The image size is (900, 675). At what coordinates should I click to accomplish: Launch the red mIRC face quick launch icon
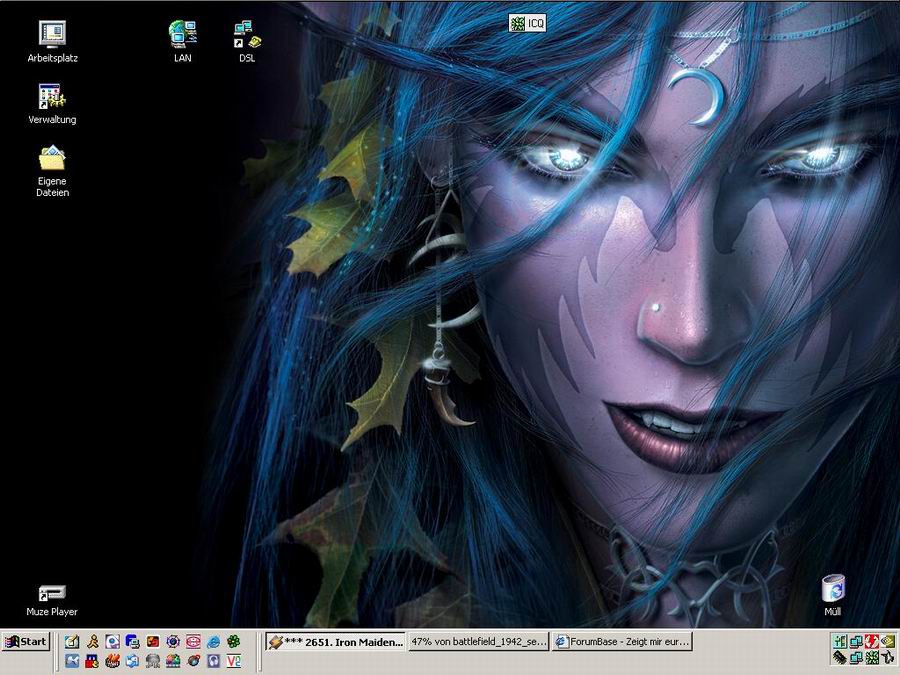point(92,661)
